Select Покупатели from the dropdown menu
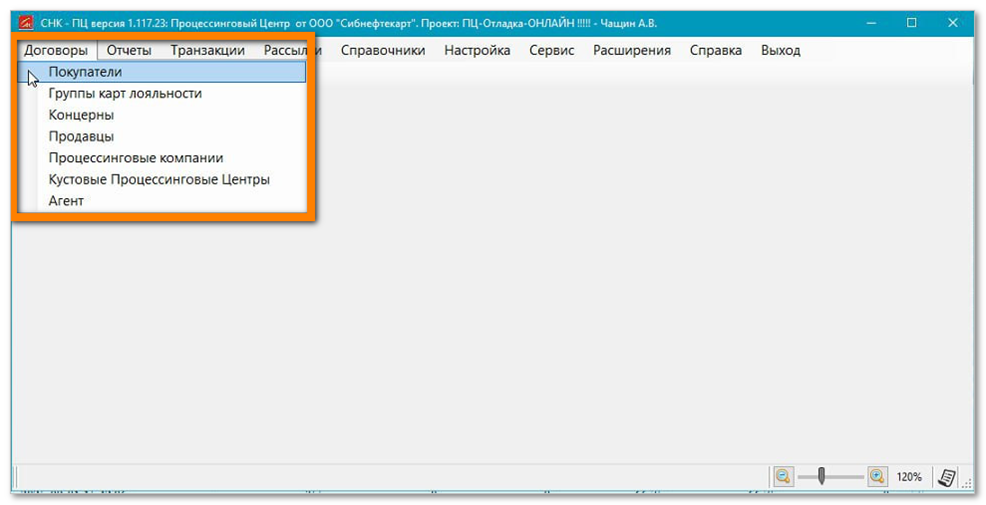The image size is (986, 505). (162, 72)
